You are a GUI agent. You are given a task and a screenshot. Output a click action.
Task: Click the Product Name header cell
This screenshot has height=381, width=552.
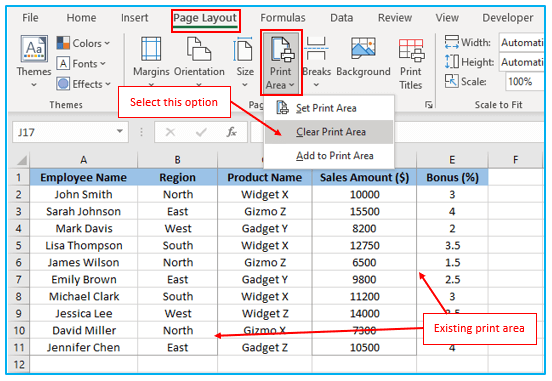265,177
